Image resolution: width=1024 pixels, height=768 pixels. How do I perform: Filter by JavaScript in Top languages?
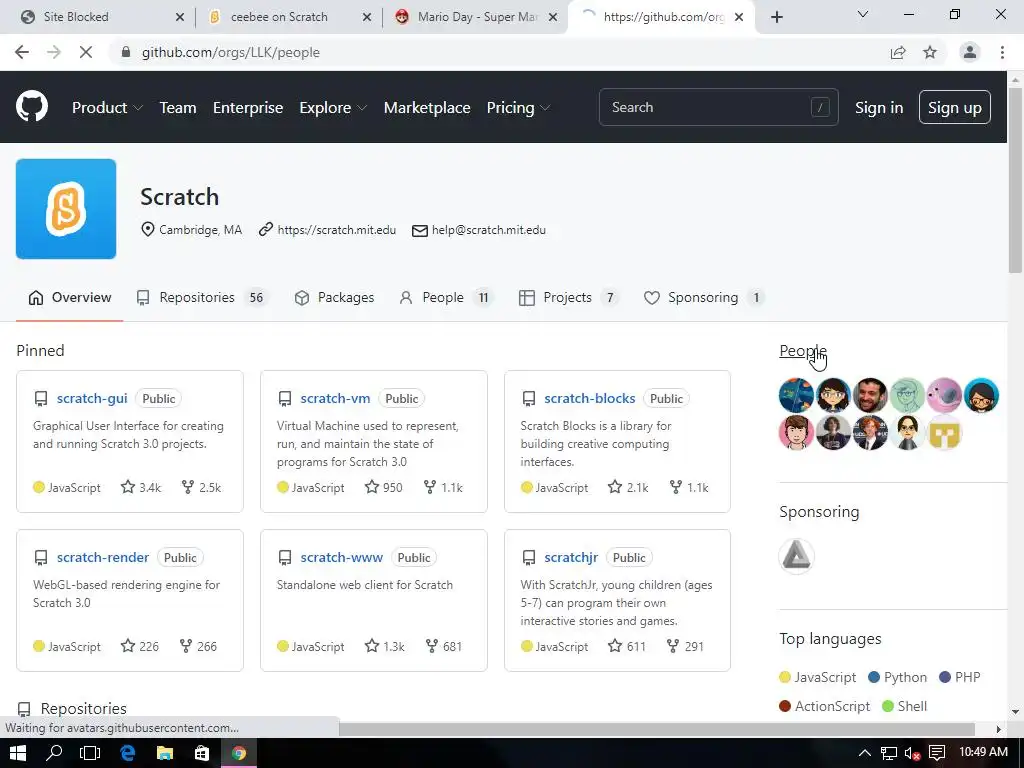coord(818,677)
